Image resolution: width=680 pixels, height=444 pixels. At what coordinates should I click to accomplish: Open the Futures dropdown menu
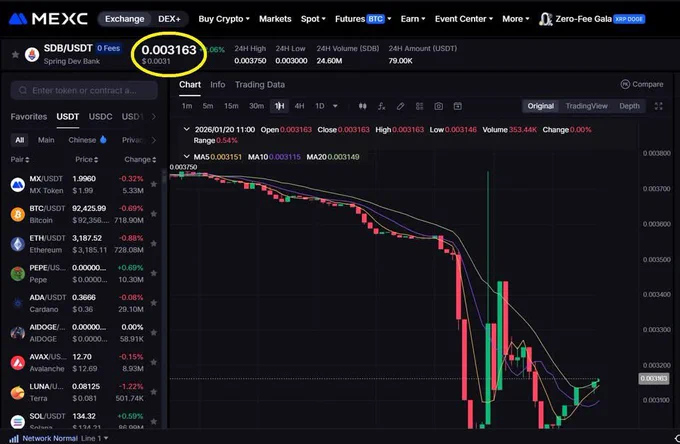point(363,19)
